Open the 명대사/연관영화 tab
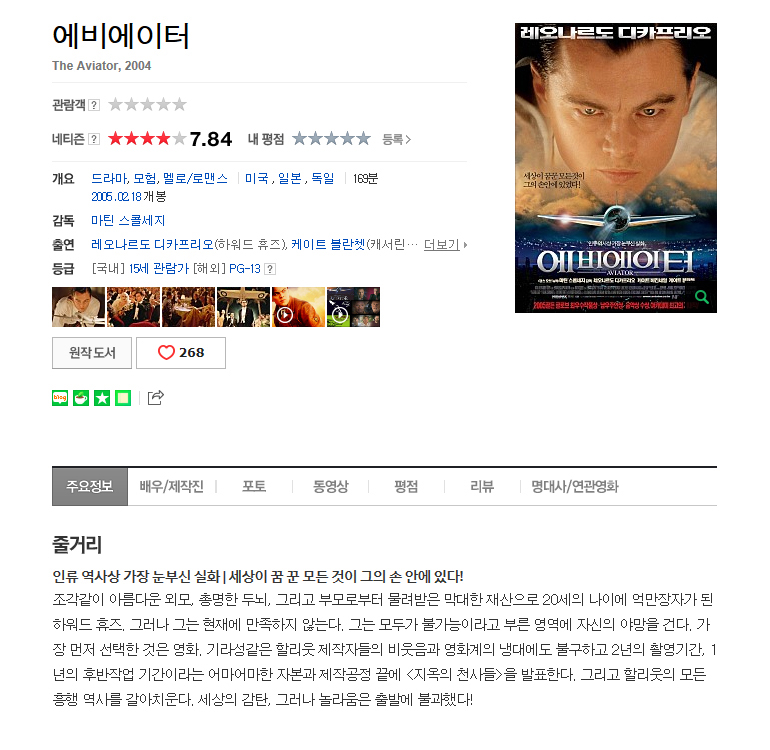The width and height of the screenshot is (770, 750). [575, 486]
